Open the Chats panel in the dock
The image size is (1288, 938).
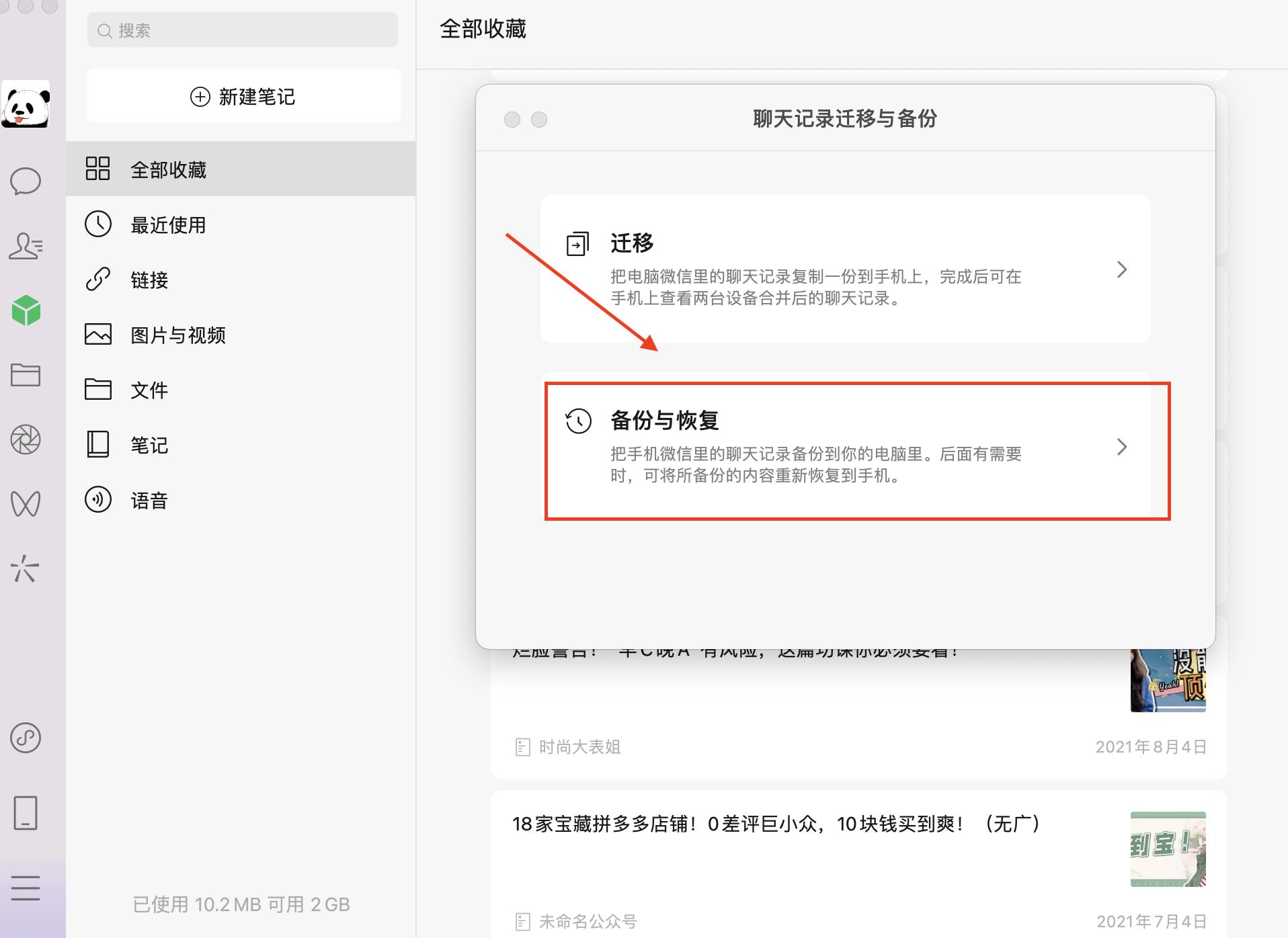(27, 181)
